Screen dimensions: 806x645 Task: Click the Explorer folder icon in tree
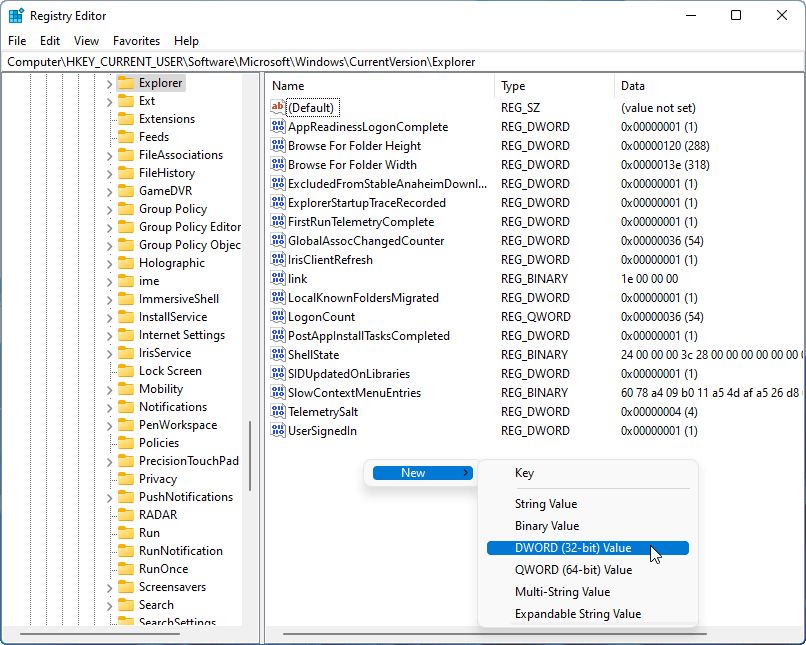[126, 83]
